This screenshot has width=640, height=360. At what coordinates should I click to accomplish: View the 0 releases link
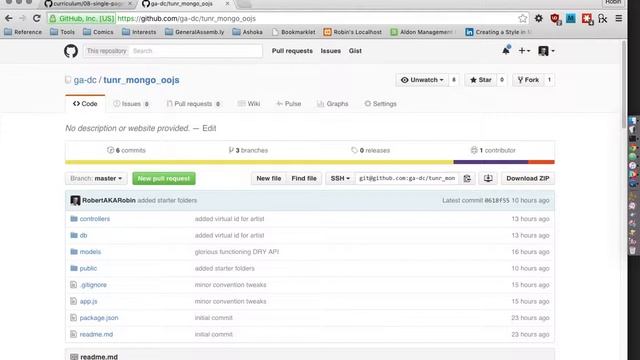pyautogui.click(x=371, y=150)
